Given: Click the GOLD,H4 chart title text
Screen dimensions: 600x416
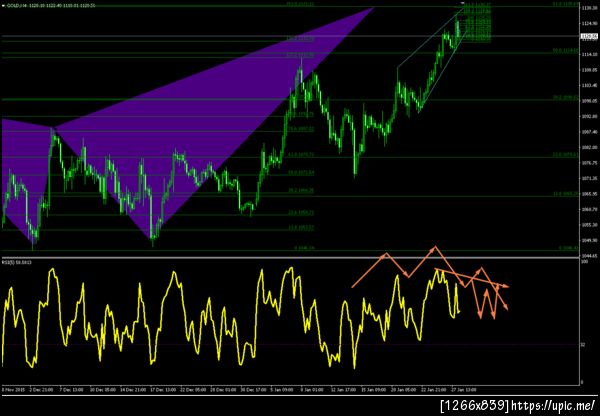Looking at the screenshot, I should 51,6.
